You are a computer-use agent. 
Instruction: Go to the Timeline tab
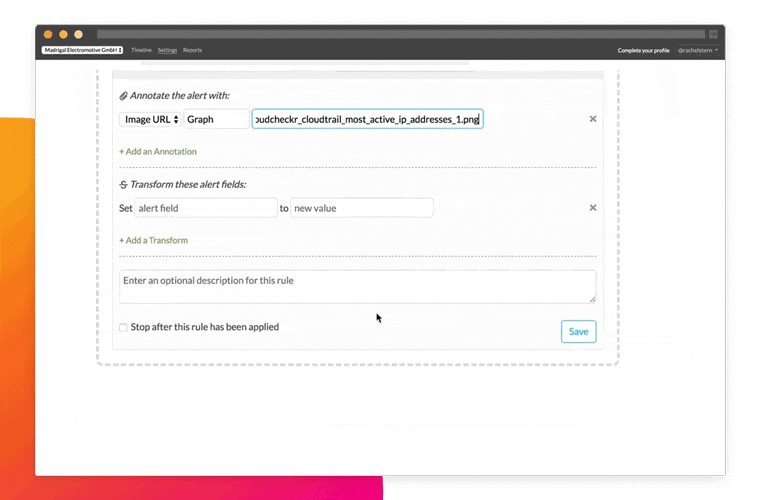coord(141,50)
